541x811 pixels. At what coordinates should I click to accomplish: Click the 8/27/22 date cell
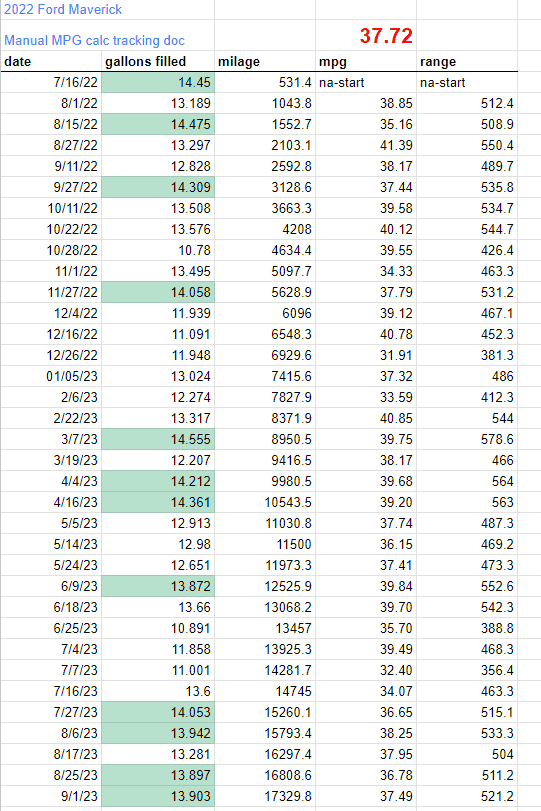pyautogui.click(x=51, y=145)
